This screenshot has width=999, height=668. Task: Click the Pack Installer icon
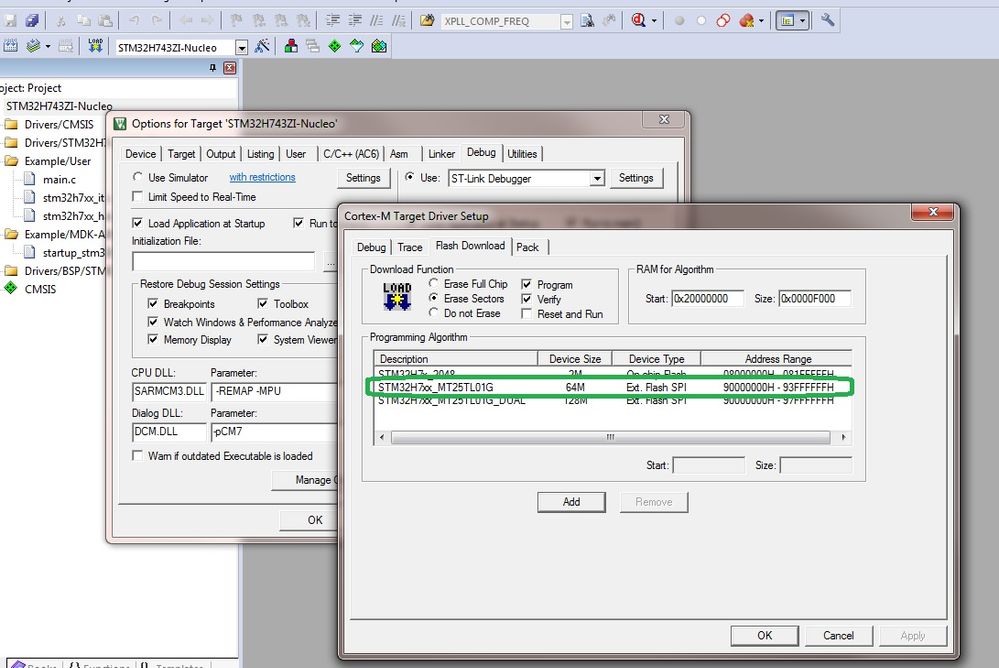(x=379, y=46)
